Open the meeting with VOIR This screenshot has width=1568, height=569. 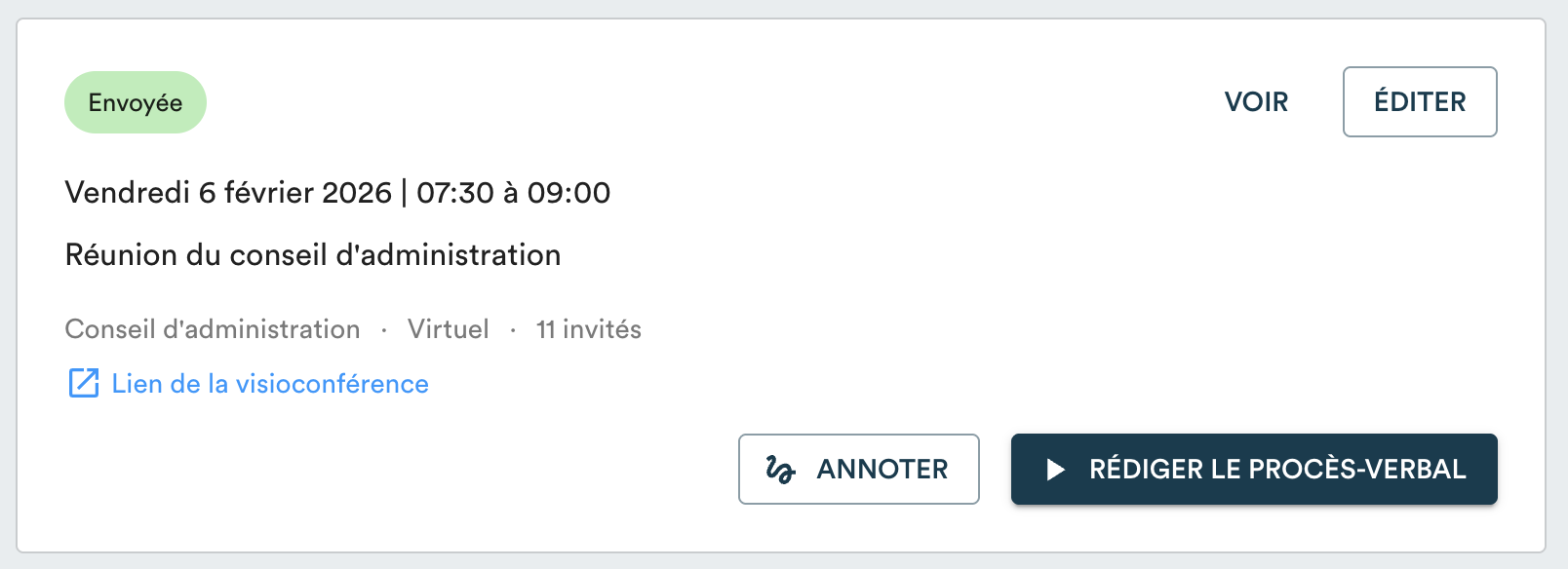coord(1256,102)
